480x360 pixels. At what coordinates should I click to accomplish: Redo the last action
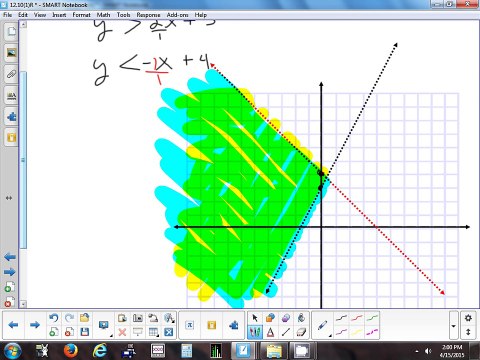(69, 318)
